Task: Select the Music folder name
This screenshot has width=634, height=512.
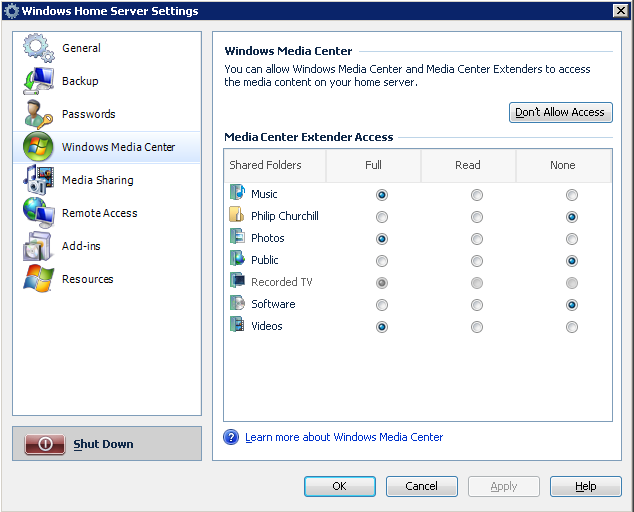Action: tap(264, 194)
